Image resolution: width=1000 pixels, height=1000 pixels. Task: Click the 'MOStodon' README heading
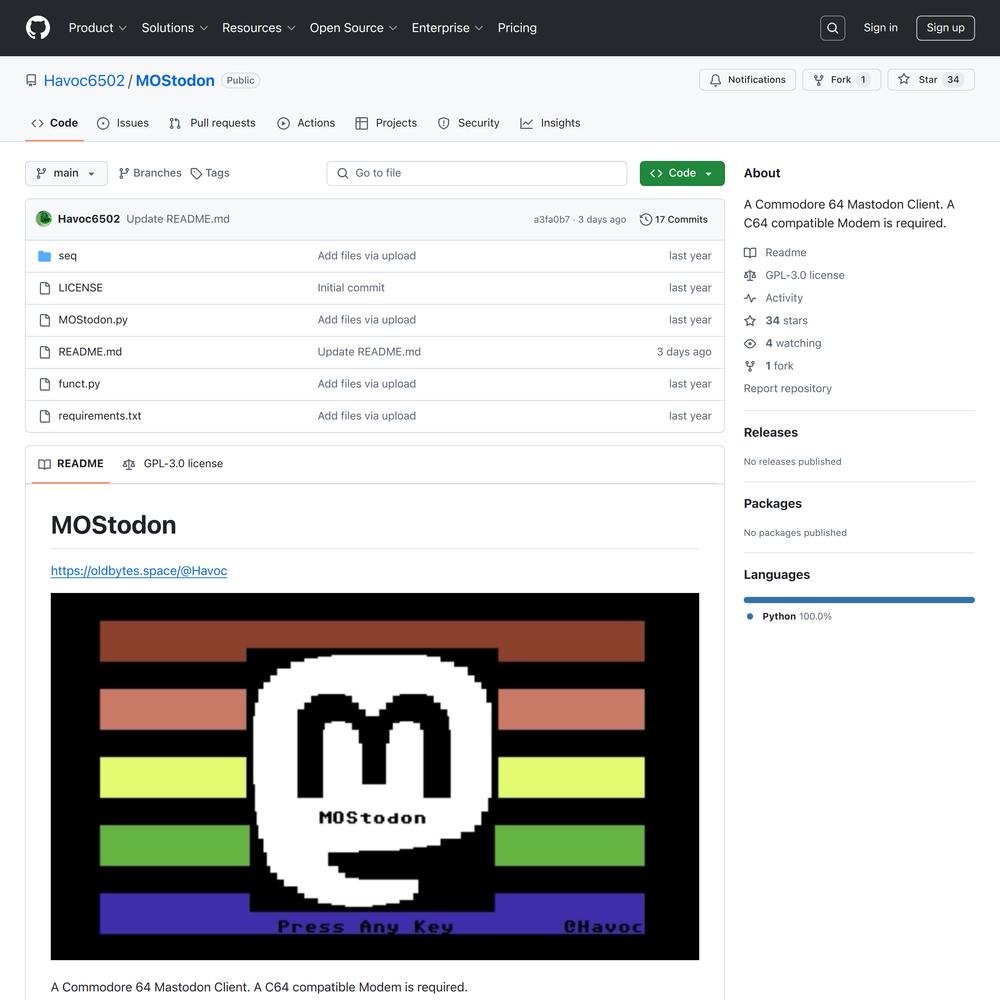pos(114,525)
